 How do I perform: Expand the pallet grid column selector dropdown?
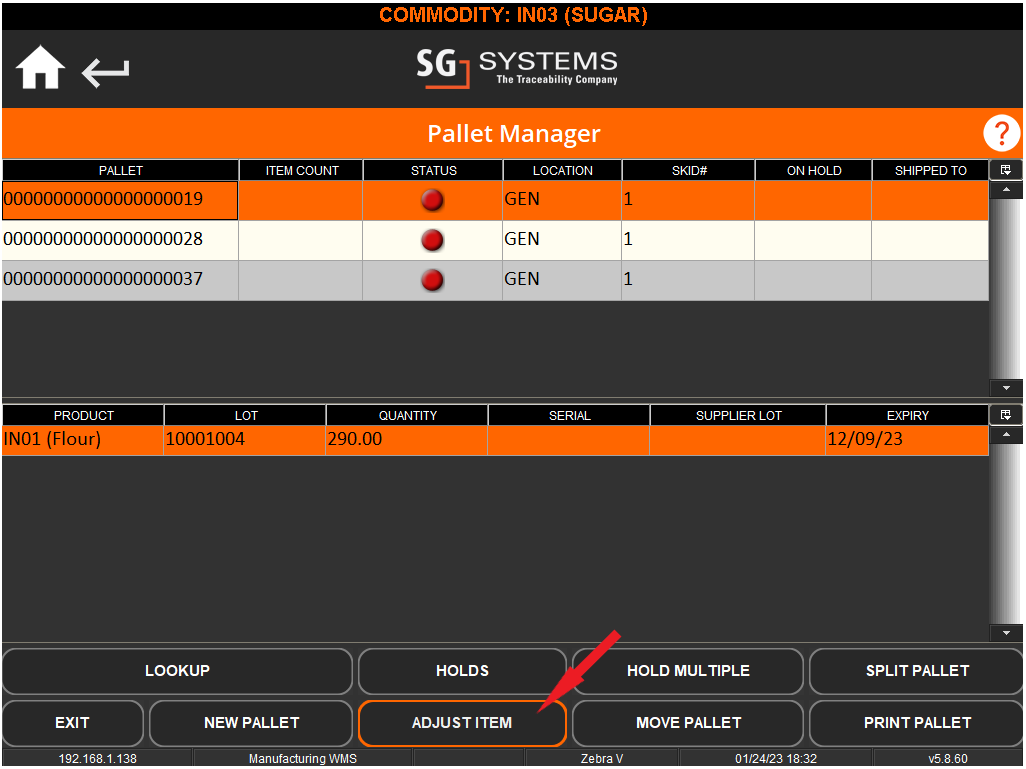tap(1006, 169)
